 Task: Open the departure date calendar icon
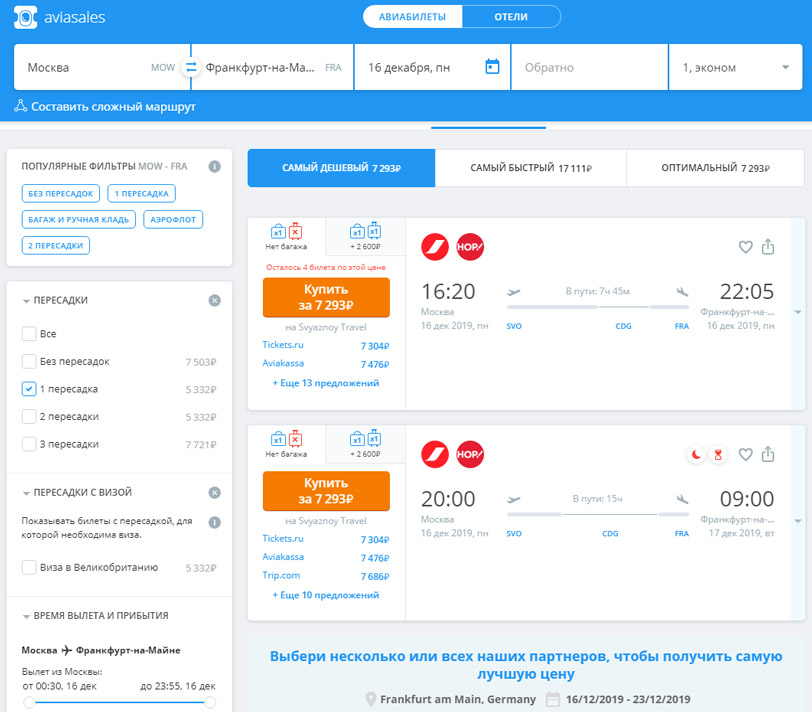pyautogui.click(x=491, y=67)
